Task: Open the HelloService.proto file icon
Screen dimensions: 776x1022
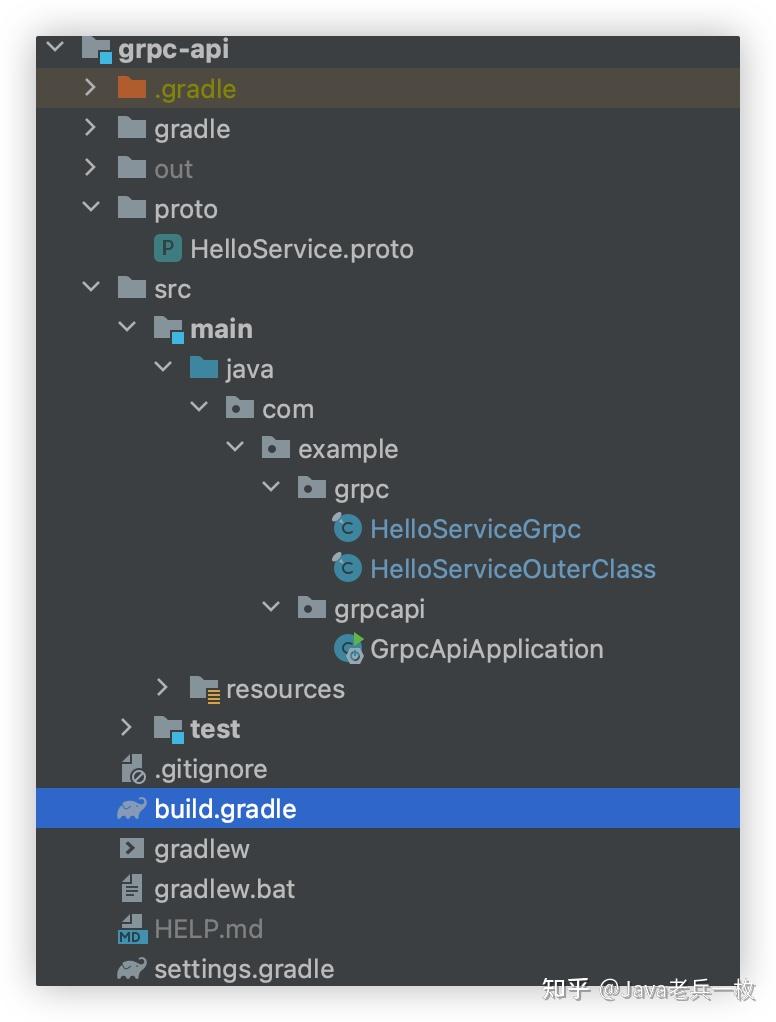Action: 168,248
